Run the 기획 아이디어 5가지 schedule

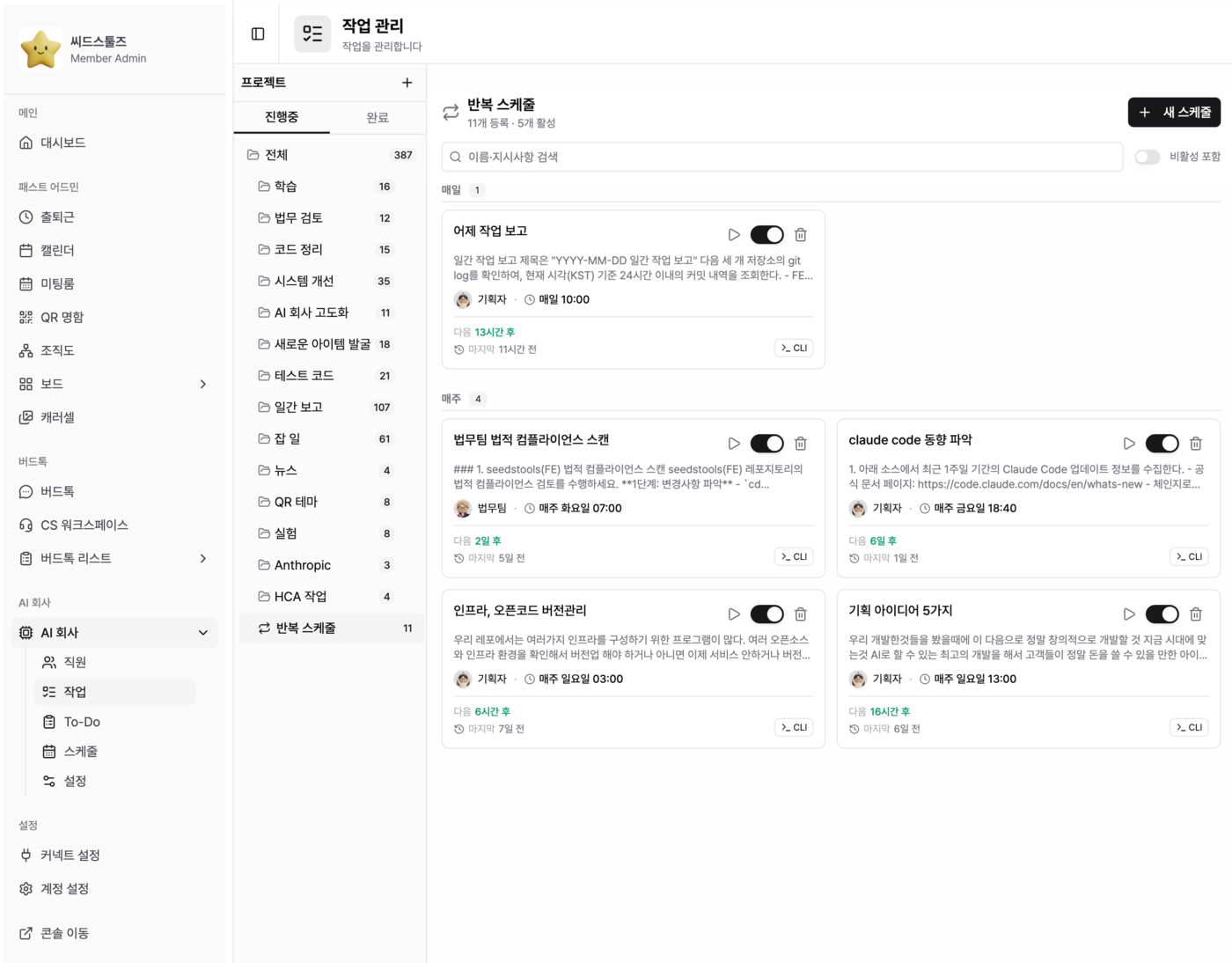(1129, 614)
